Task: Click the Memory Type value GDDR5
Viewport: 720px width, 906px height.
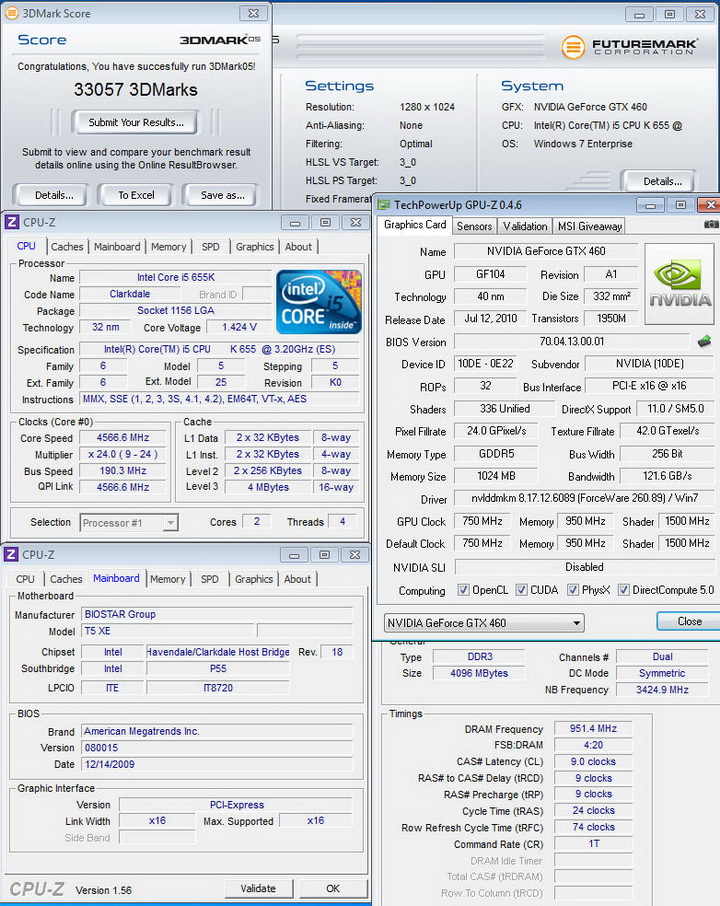Action: coord(496,454)
